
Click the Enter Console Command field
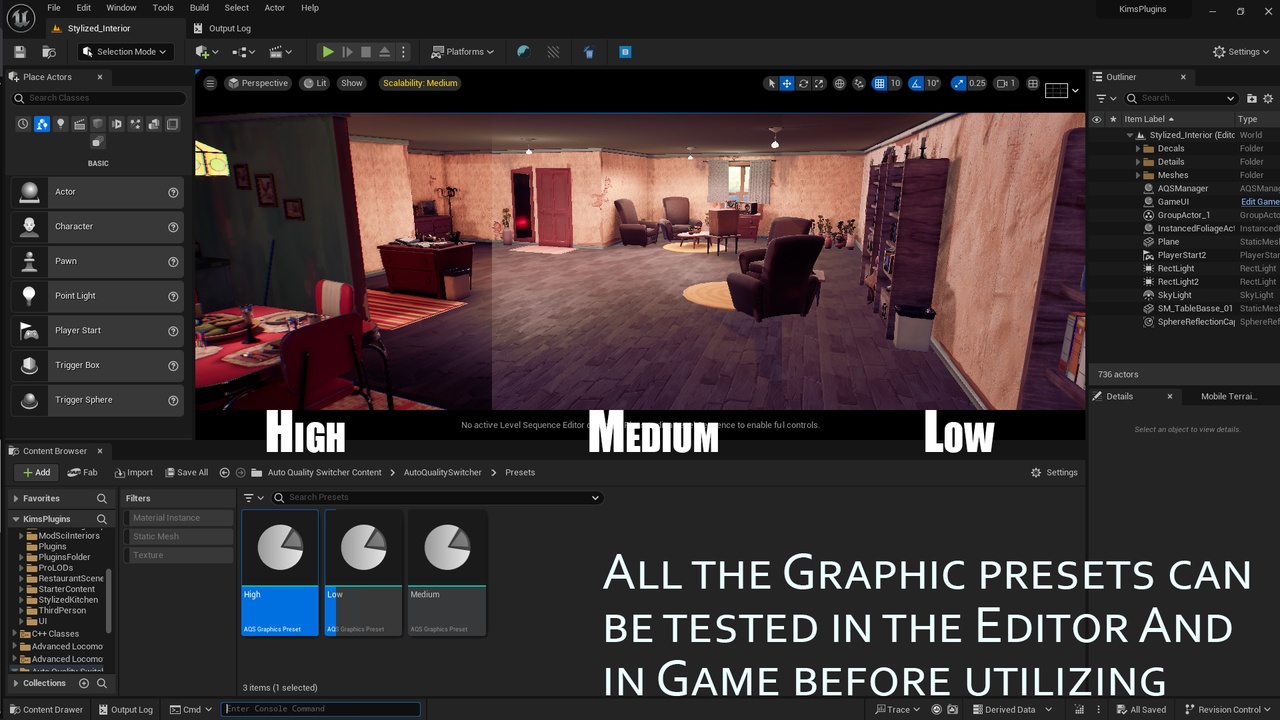[320, 709]
